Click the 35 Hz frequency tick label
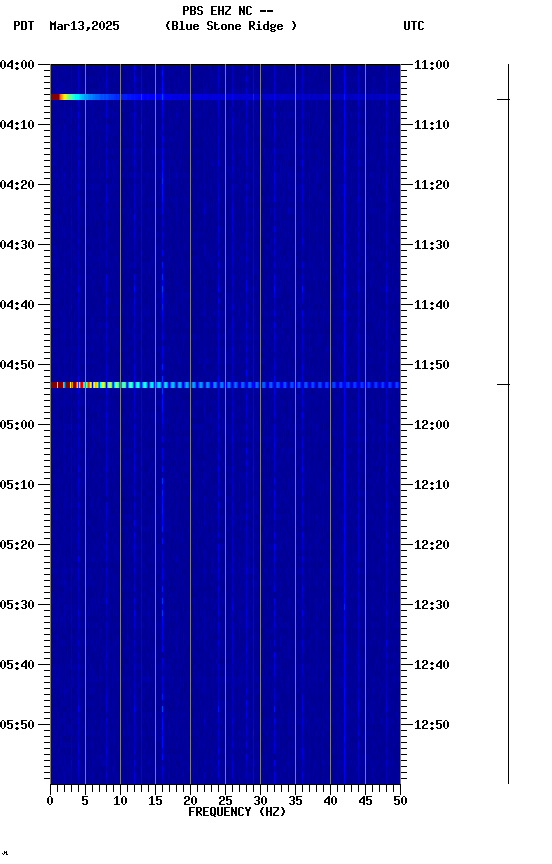Screen dimensions: 552x864 [295, 801]
